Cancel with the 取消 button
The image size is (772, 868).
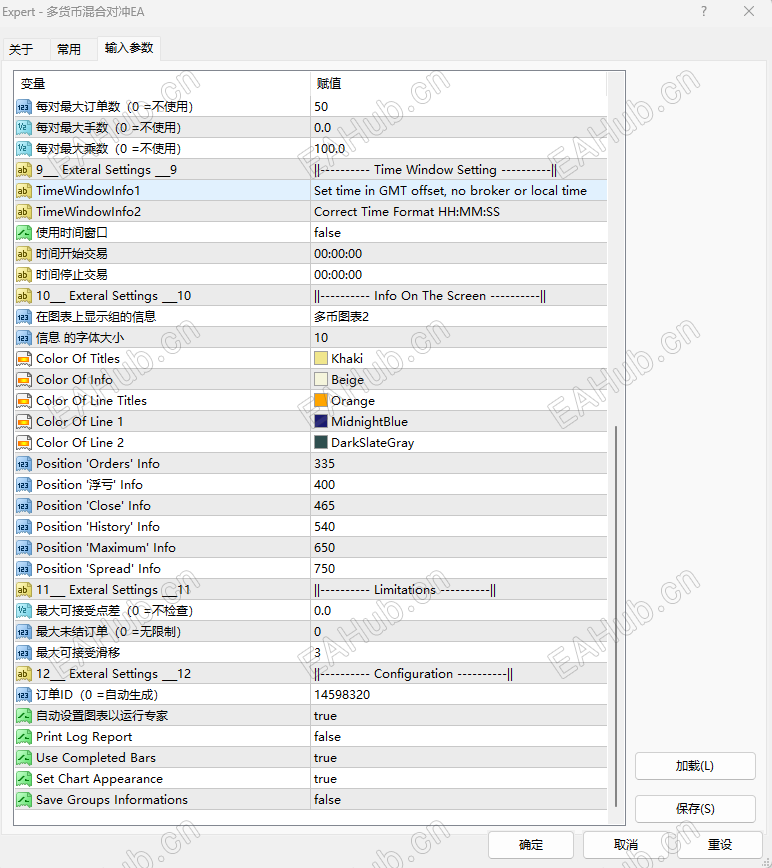click(x=625, y=845)
